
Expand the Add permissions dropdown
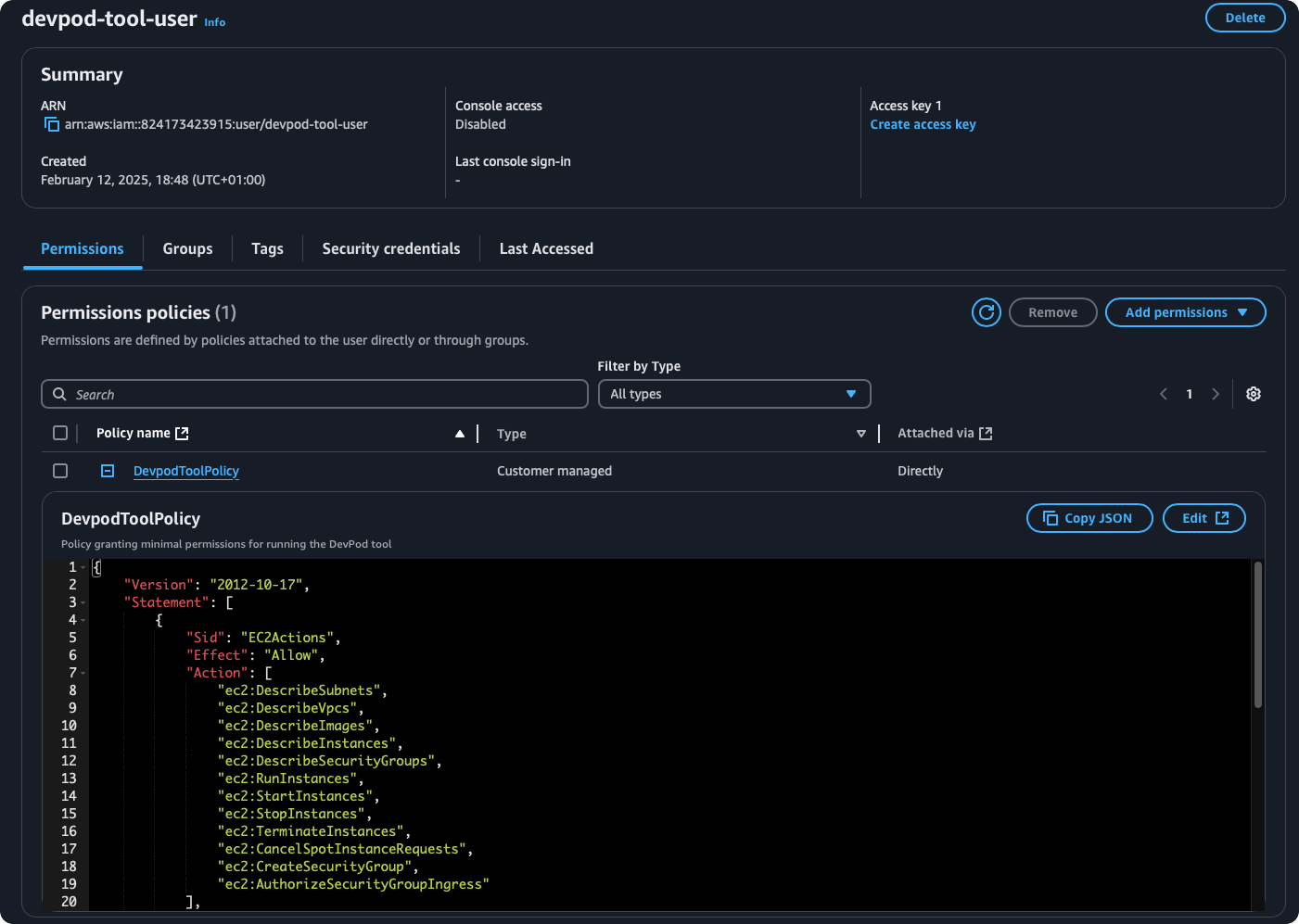(x=1185, y=312)
